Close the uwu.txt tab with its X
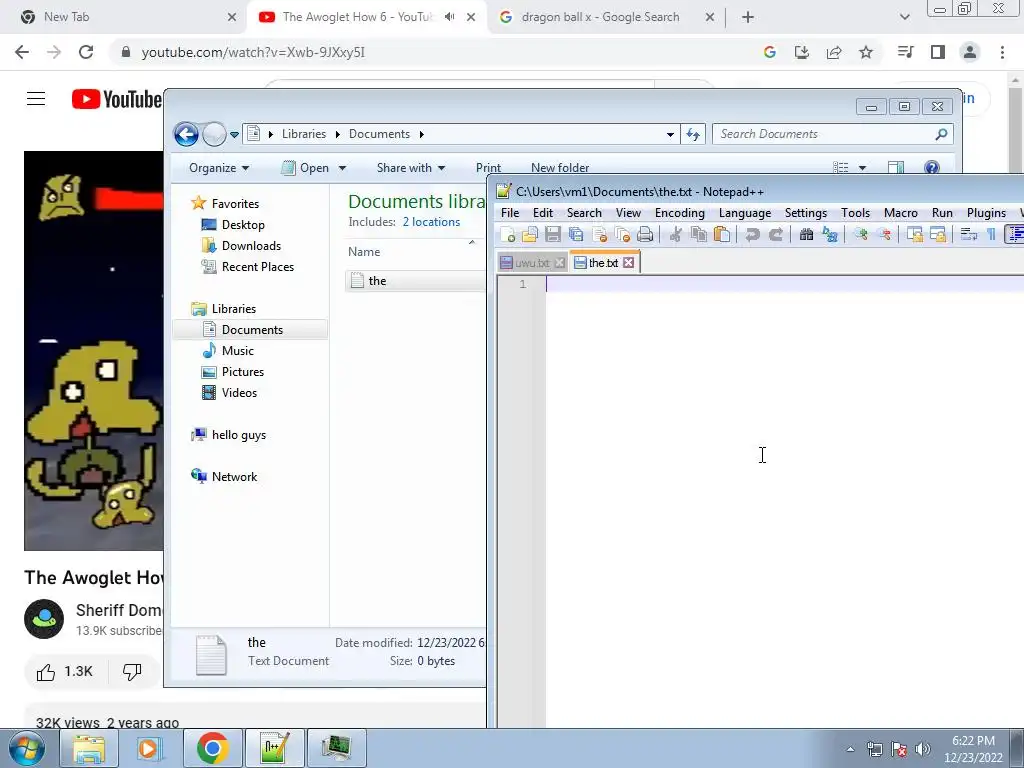 (x=559, y=263)
